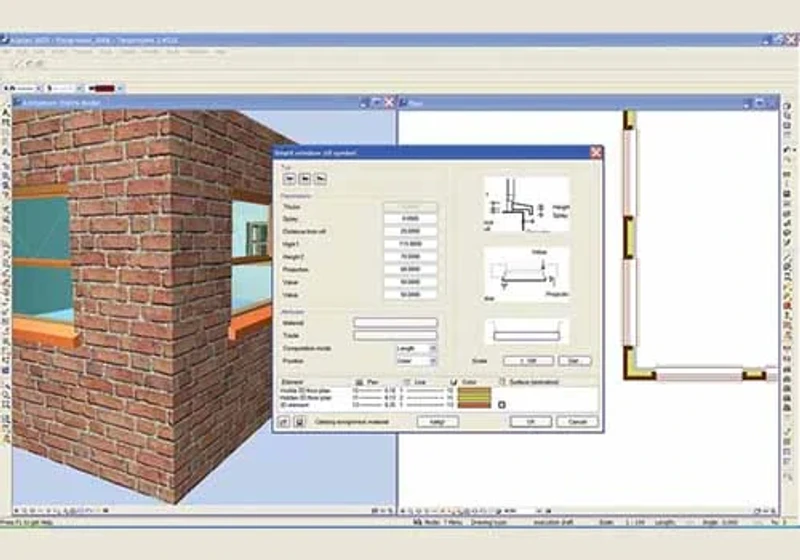Click the Material input field
Screen dimensions: 800x560
click(395, 323)
